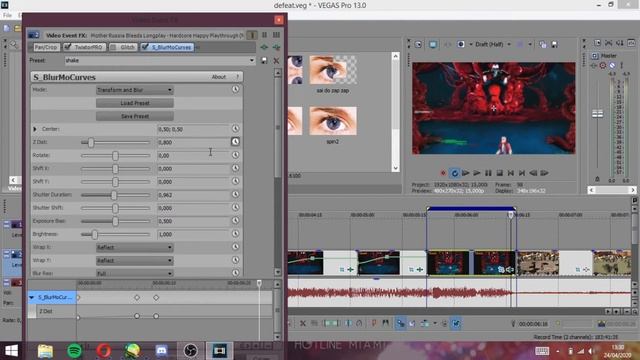Screen dimensions: 640x360
Task: Click the sai do zap zap thumbnail
Action: tap(333, 70)
